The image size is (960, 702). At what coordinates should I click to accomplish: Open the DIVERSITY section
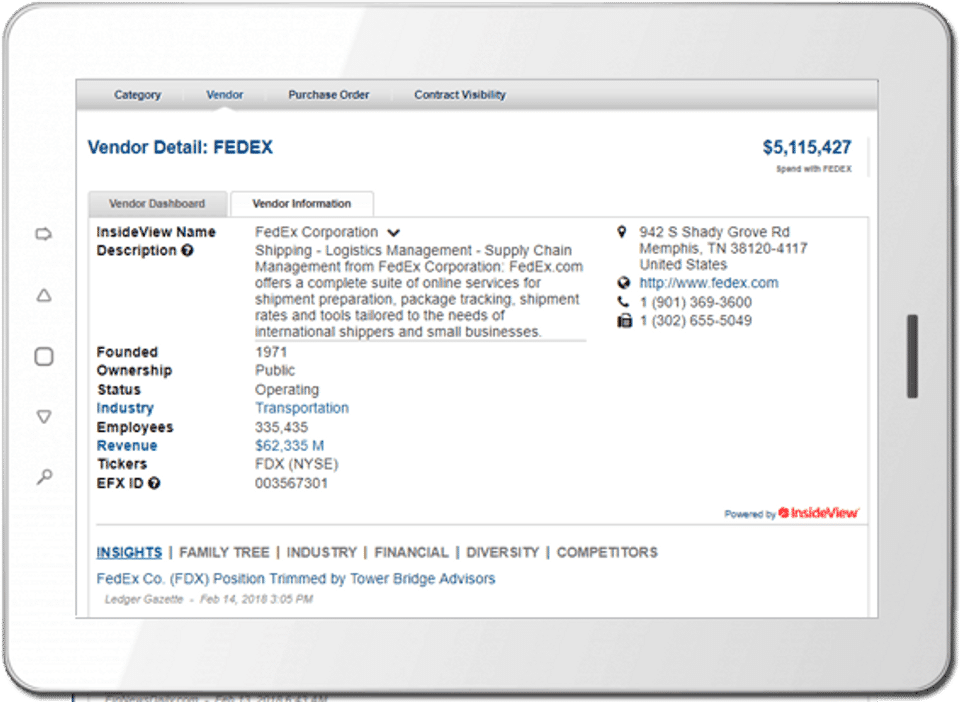503,552
